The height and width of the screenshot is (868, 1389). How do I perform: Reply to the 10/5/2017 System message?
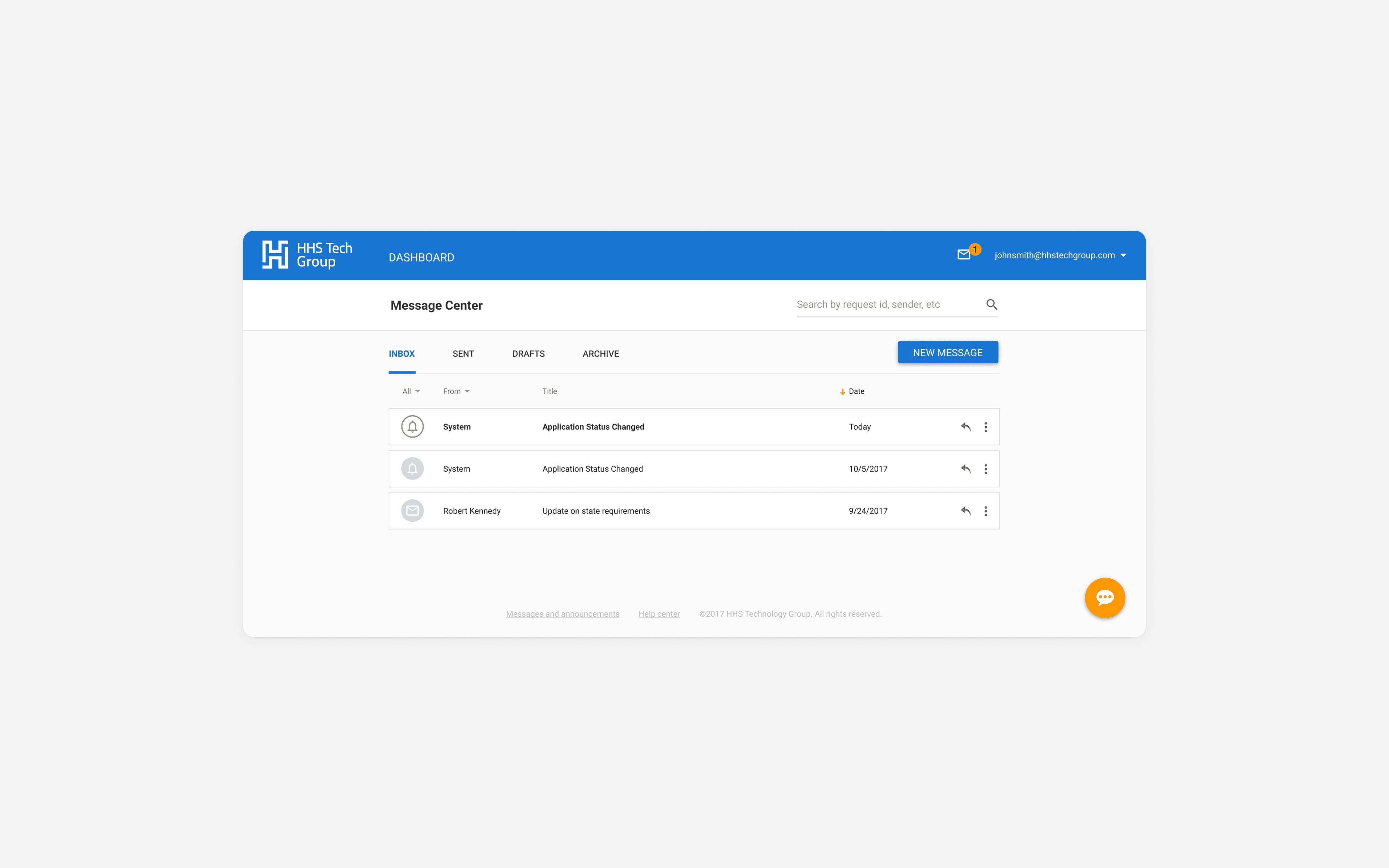point(965,469)
